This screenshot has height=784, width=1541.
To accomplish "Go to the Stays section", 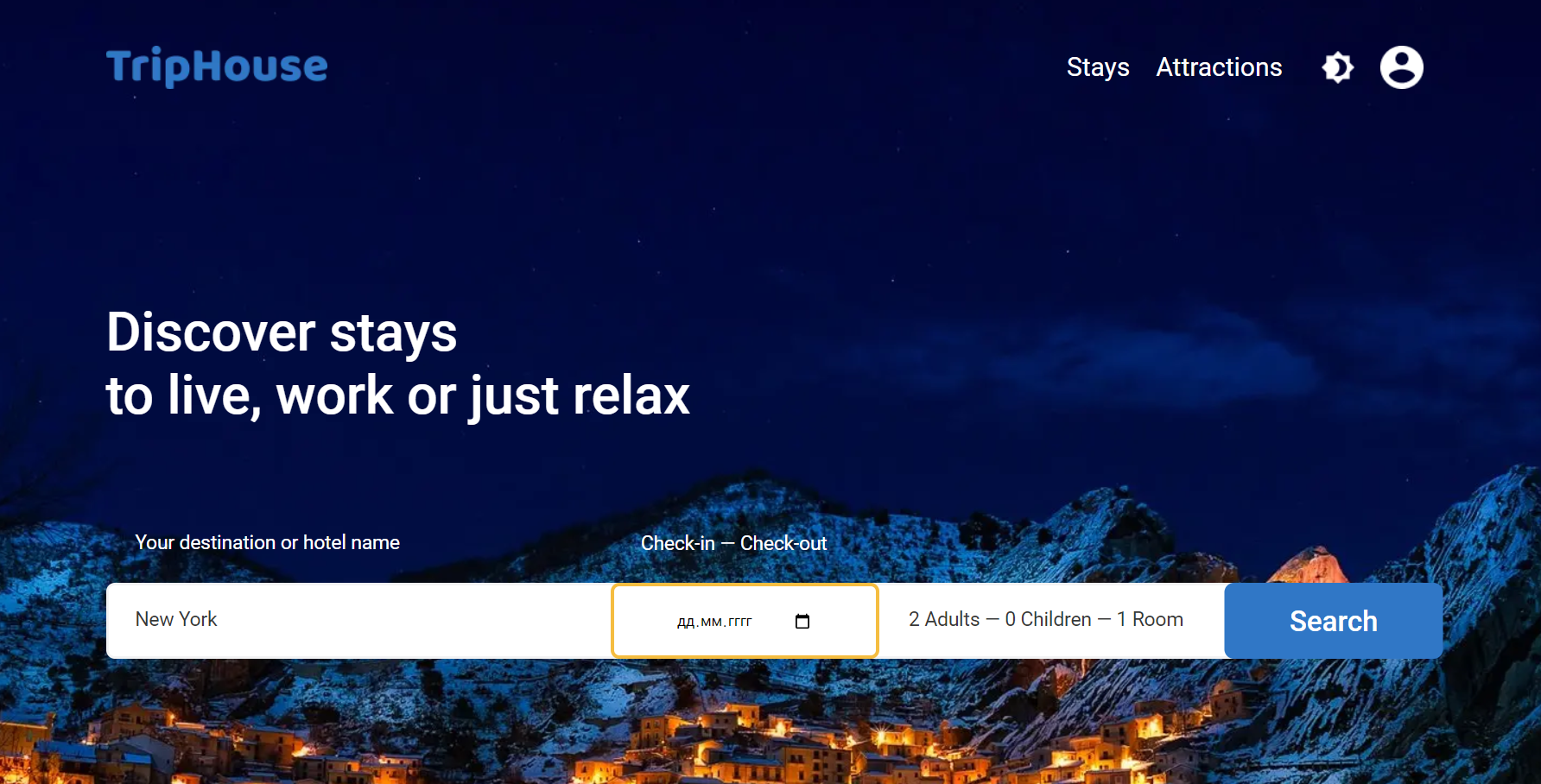I will click(1098, 67).
